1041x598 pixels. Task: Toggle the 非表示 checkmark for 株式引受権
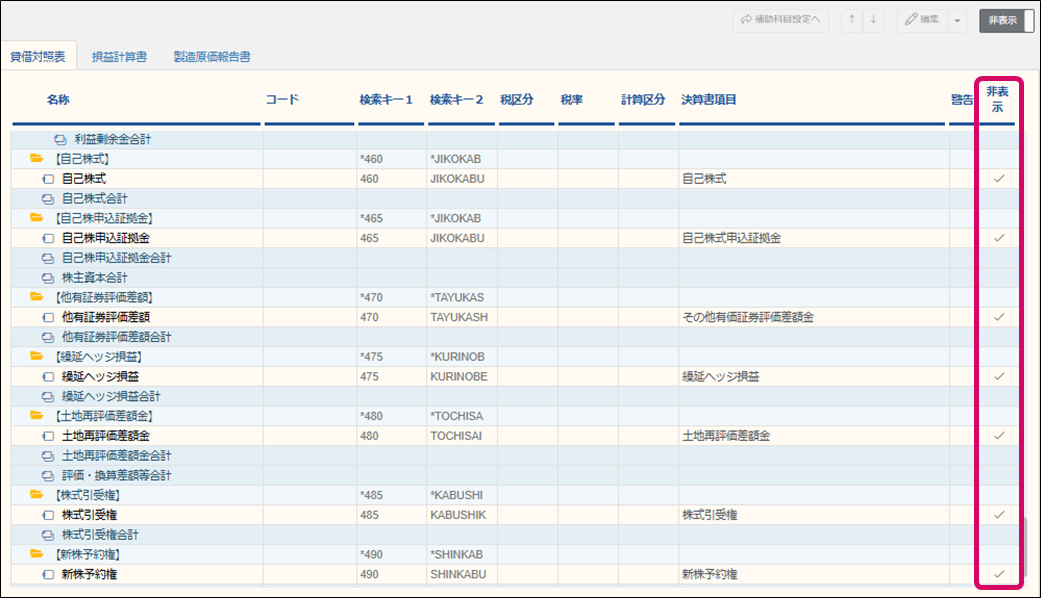point(998,514)
